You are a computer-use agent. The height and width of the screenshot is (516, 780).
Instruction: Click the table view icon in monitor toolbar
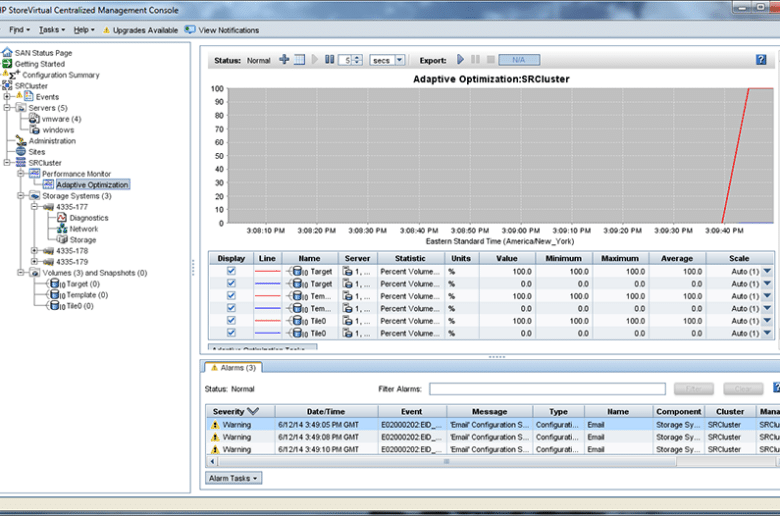pos(299,60)
